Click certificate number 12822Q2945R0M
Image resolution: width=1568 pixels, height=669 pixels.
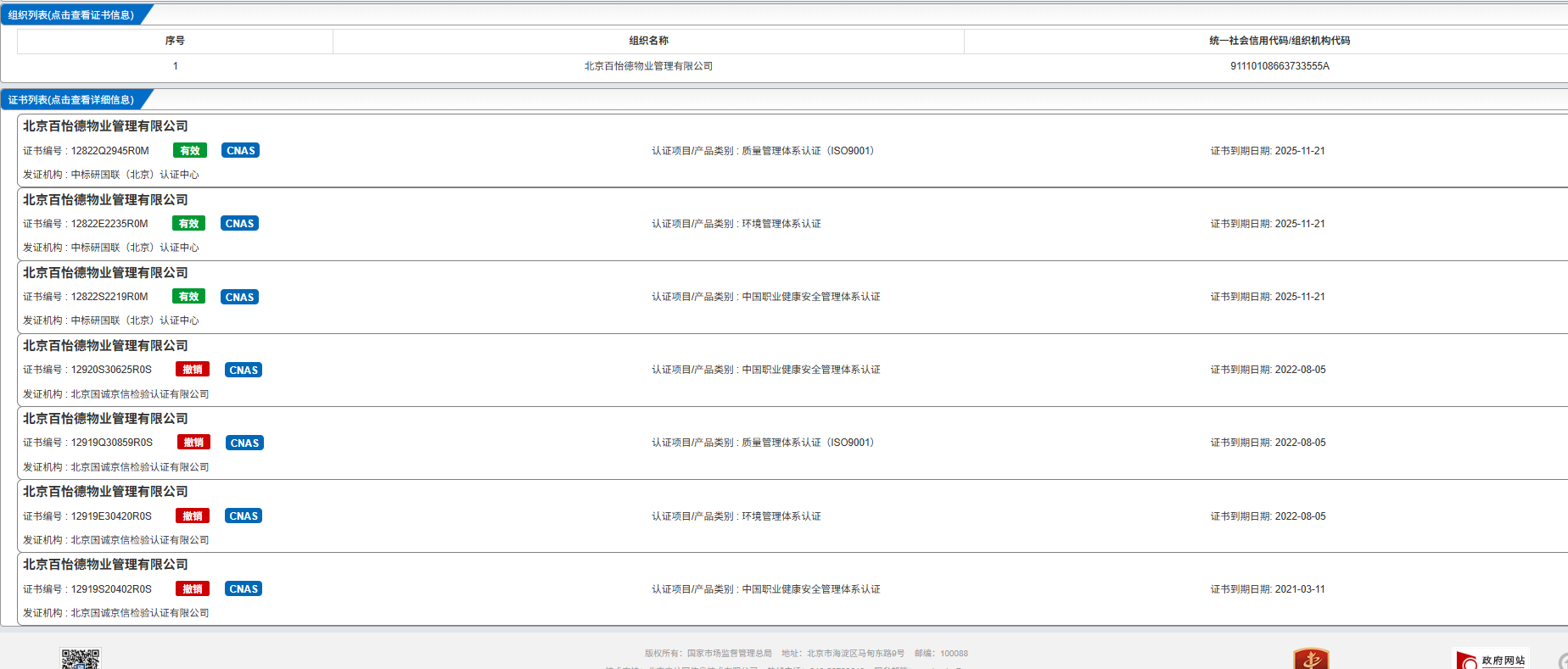click(110, 151)
